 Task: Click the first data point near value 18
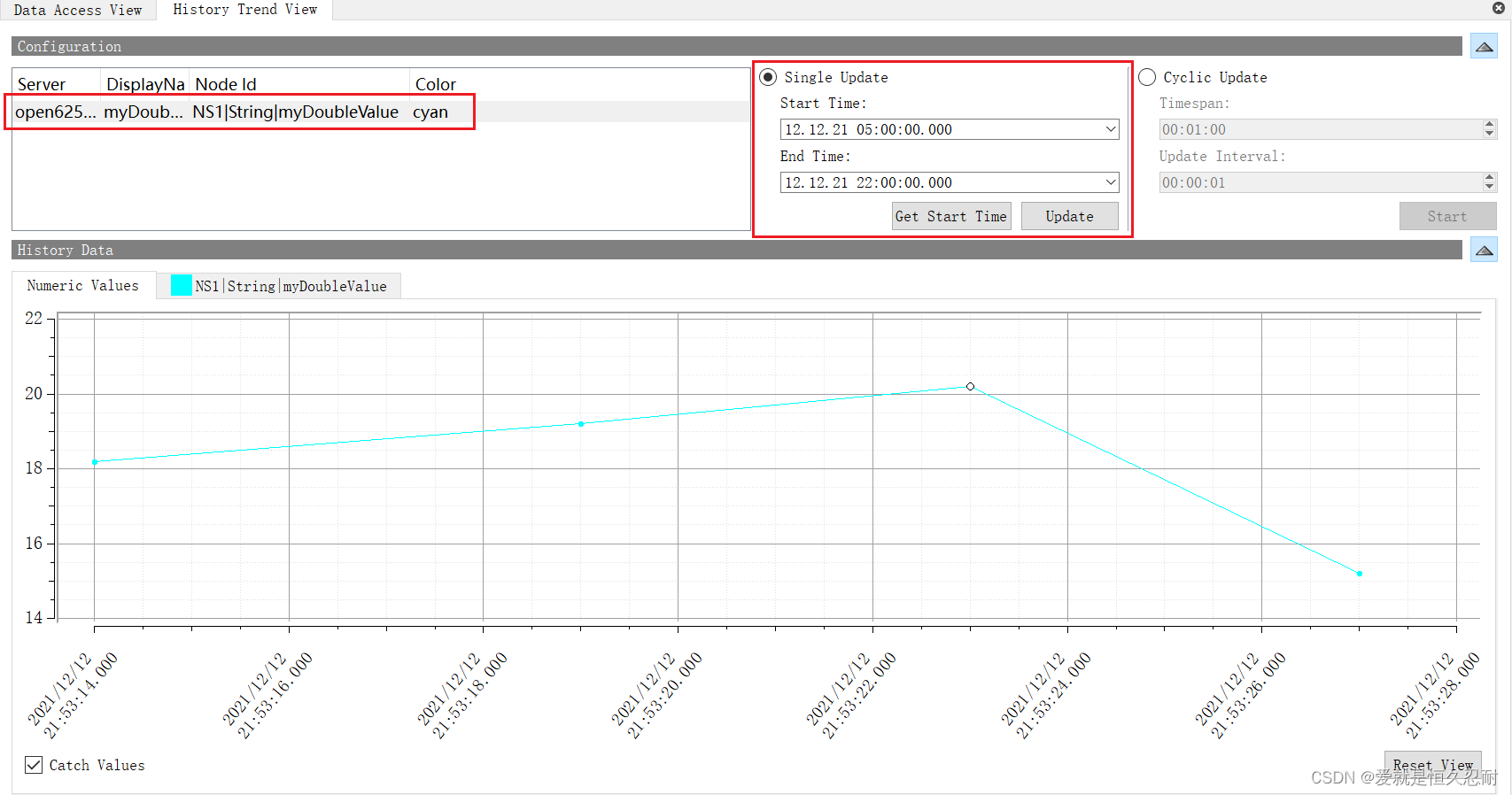pyautogui.click(x=95, y=462)
